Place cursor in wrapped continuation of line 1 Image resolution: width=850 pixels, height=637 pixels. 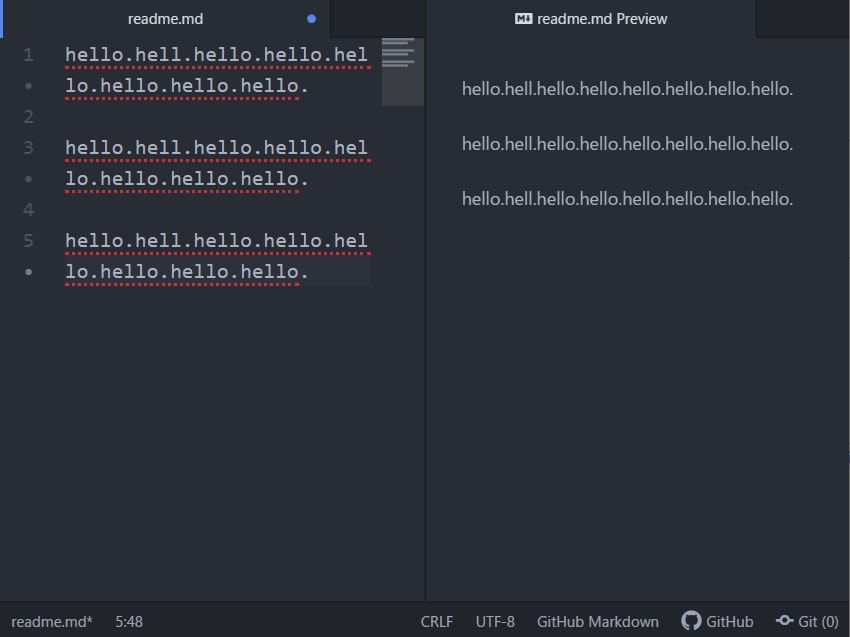coord(186,86)
